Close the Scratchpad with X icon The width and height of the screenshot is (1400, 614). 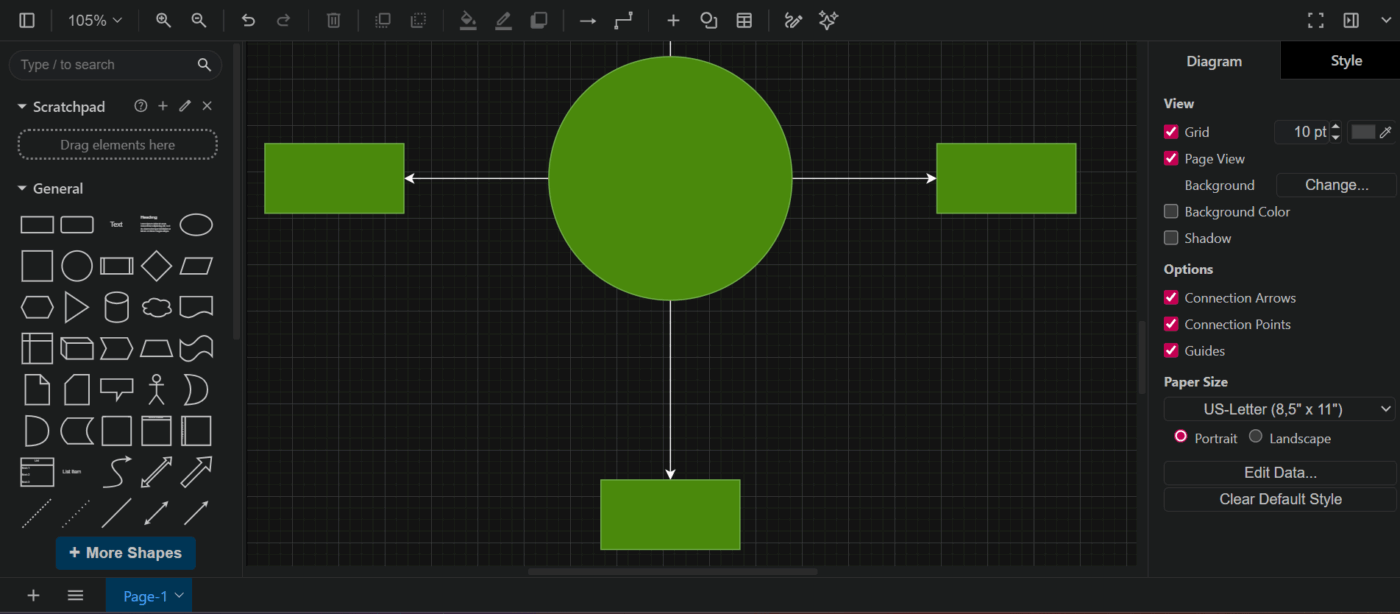click(207, 106)
